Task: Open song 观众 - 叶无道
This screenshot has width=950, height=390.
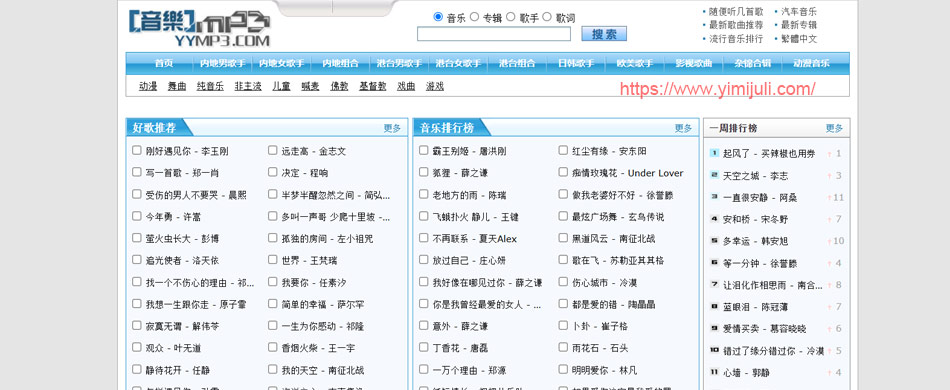Action: 173,348
